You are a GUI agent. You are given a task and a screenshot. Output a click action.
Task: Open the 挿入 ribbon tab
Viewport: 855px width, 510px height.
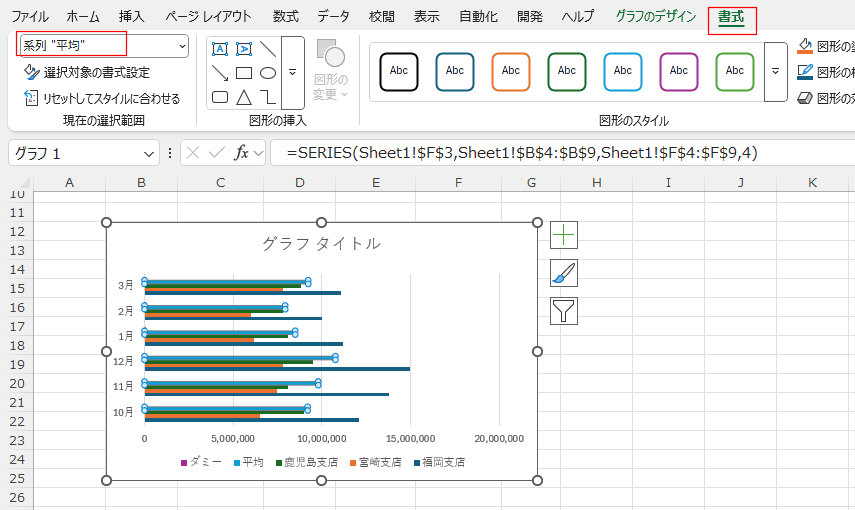point(131,17)
